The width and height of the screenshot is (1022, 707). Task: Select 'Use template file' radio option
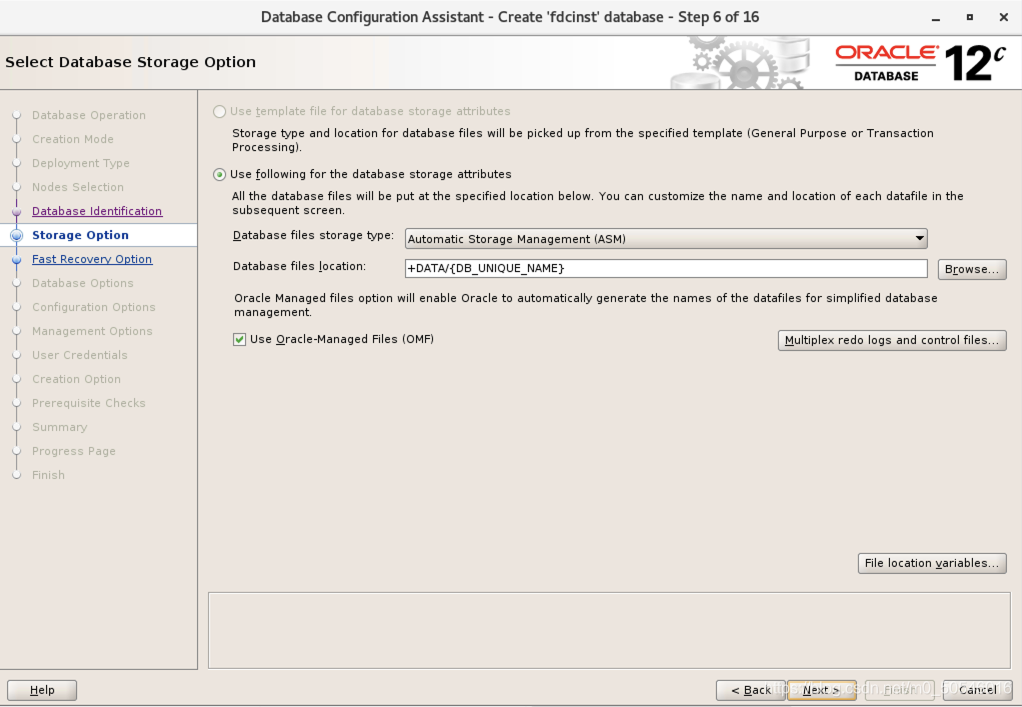click(x=220, y=111)
